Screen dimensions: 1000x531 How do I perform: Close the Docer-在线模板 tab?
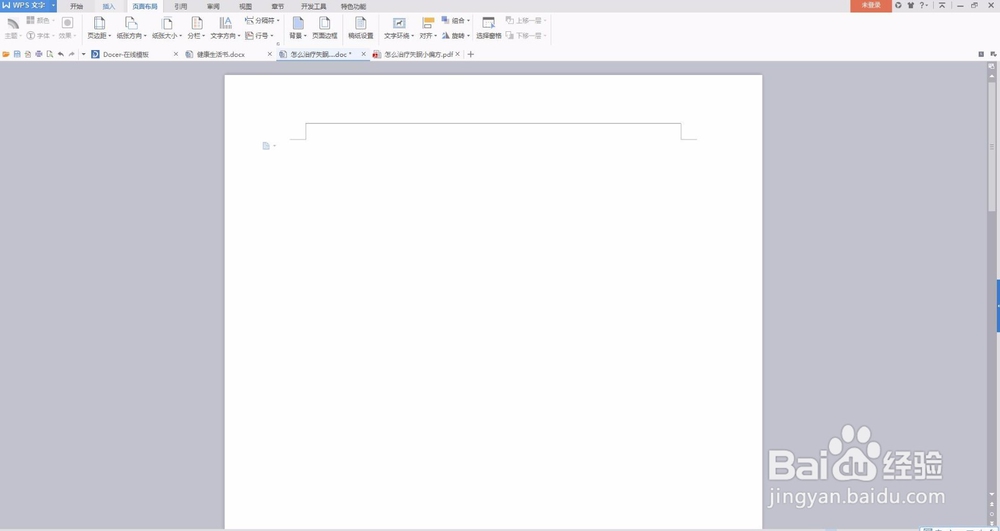[176, 54]
